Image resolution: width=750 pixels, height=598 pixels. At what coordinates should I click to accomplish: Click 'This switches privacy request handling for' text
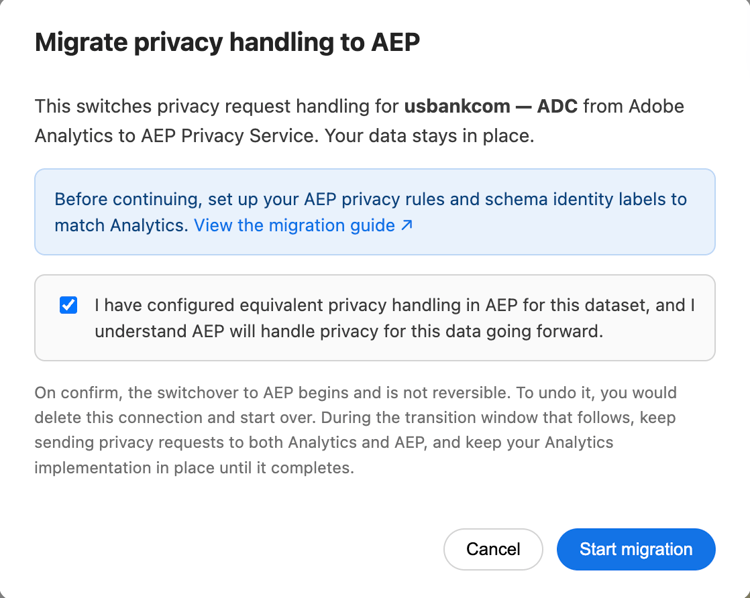pos(217,106)
